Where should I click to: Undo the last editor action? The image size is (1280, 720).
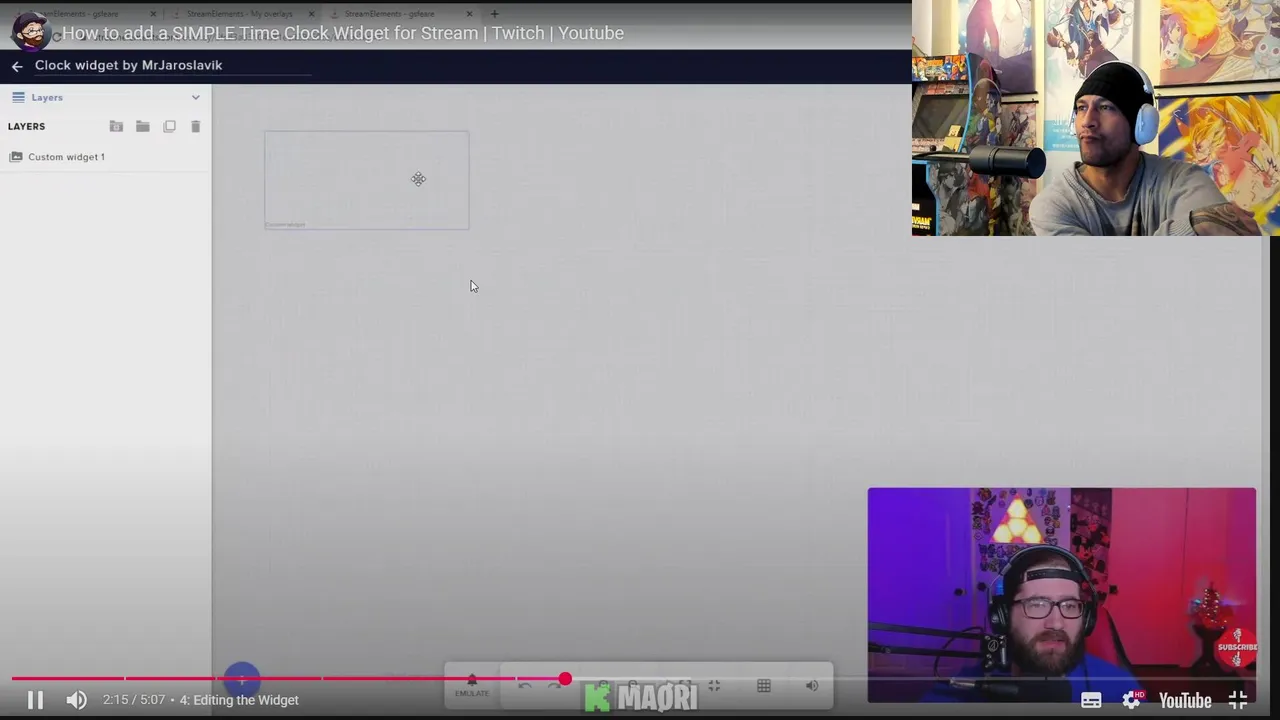(525, 685)
